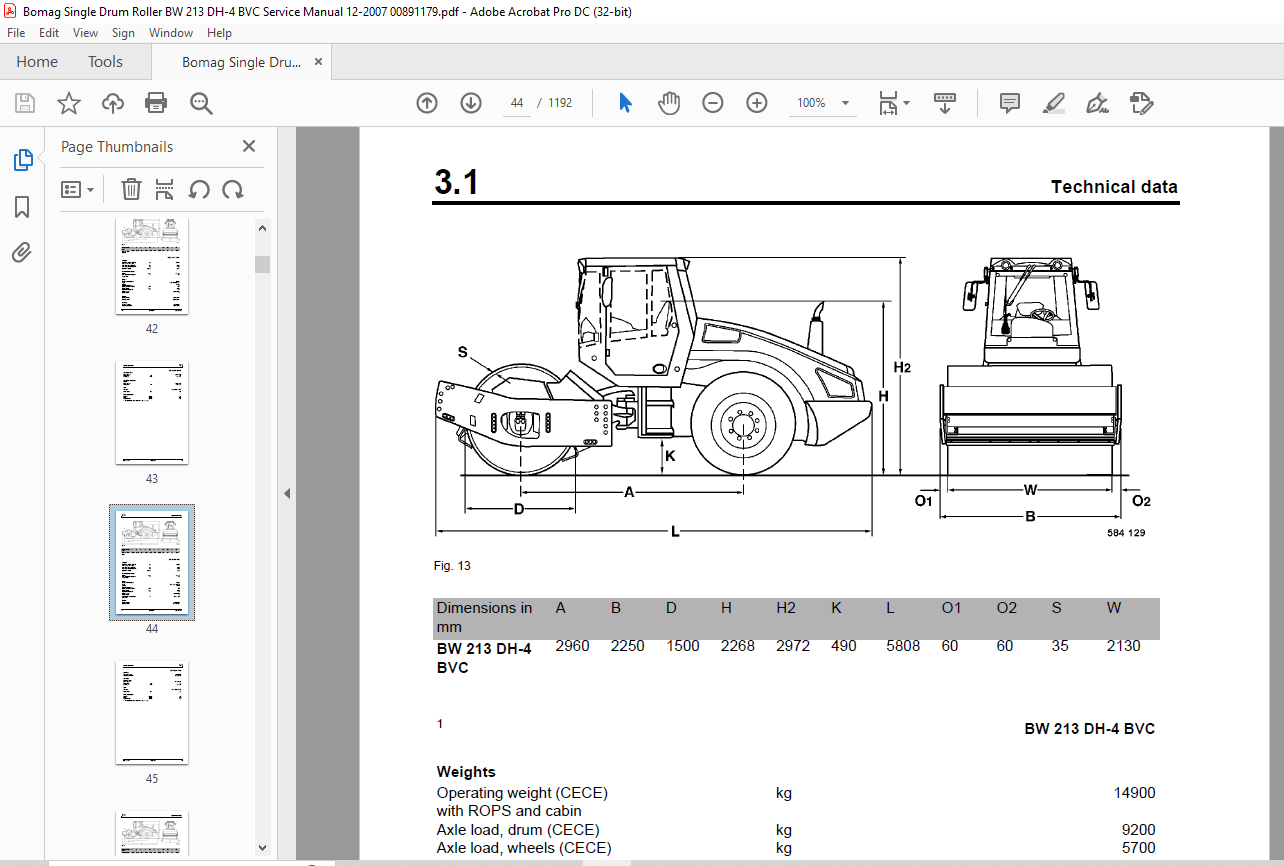Delete selected page trash icon

[131, 189]
